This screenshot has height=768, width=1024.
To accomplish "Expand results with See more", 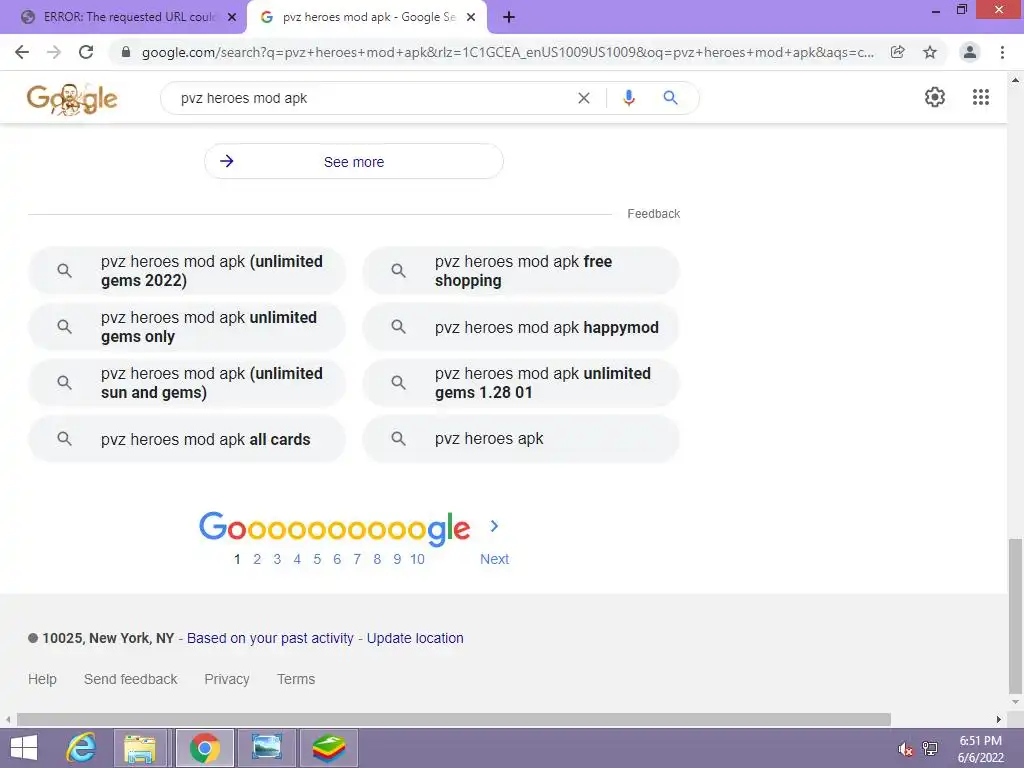I will point(353,161).
